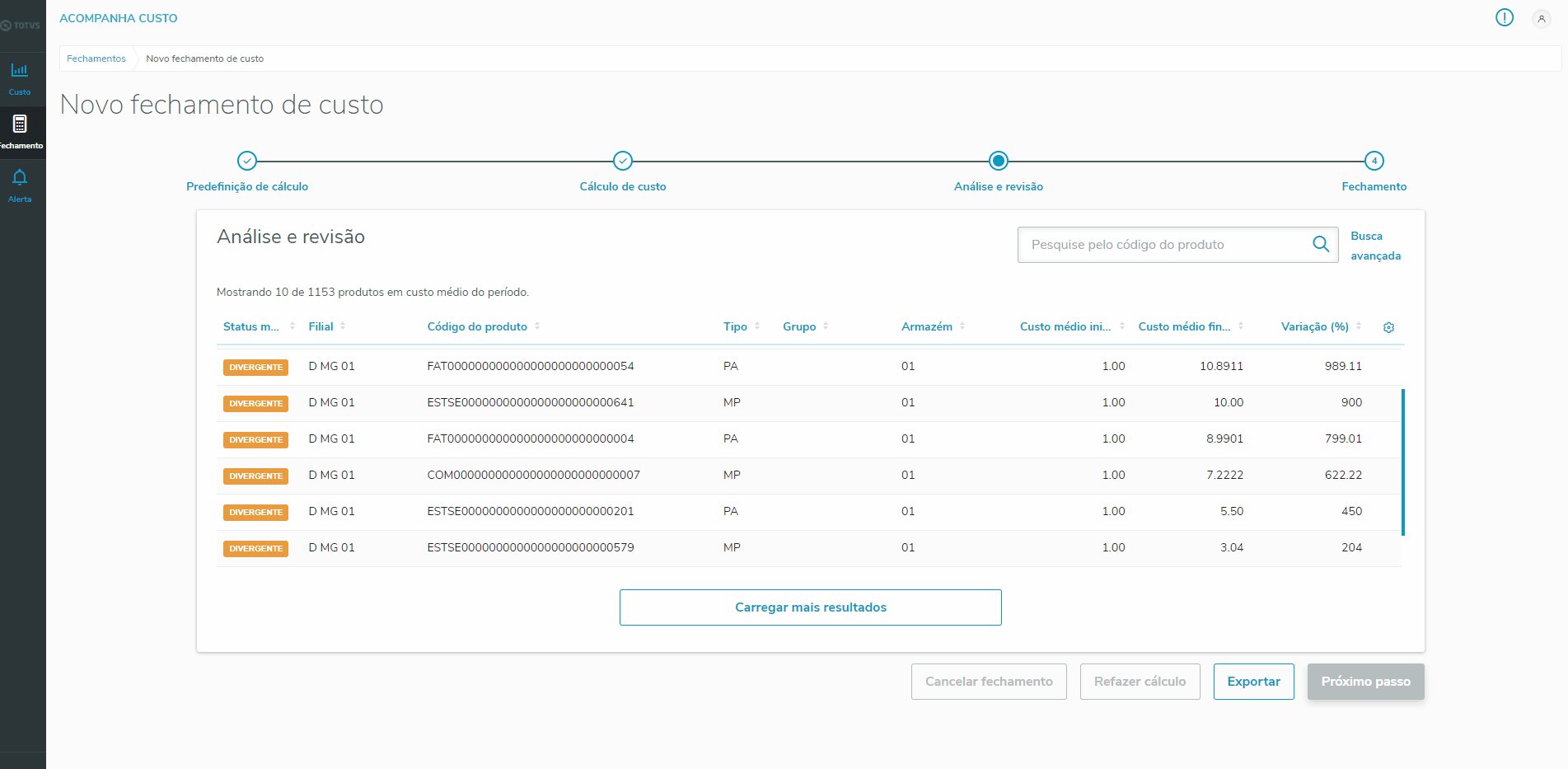This screenshot has height=769, width=1568.
Task: Click the TOTVS logo
Action: click(x=21, y=26)
